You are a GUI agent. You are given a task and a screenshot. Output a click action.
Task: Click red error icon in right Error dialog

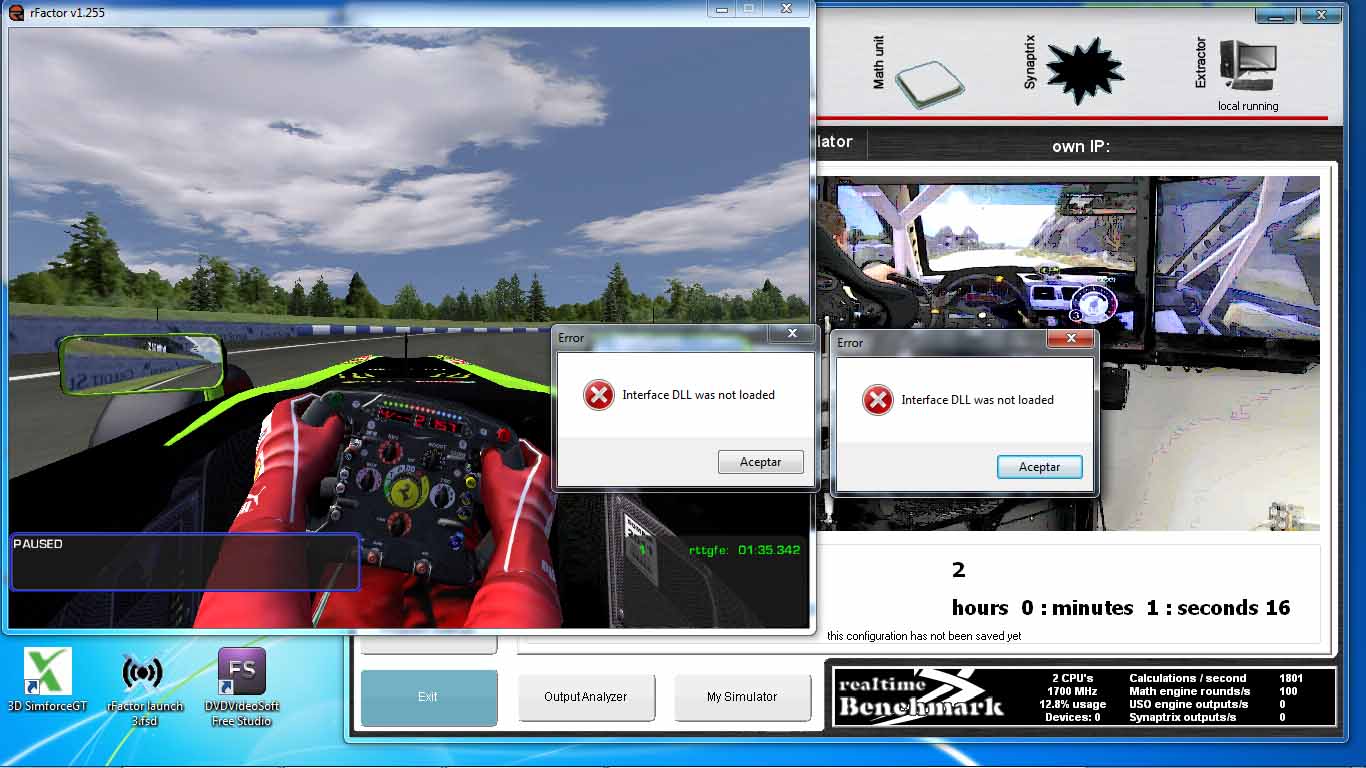877,401
